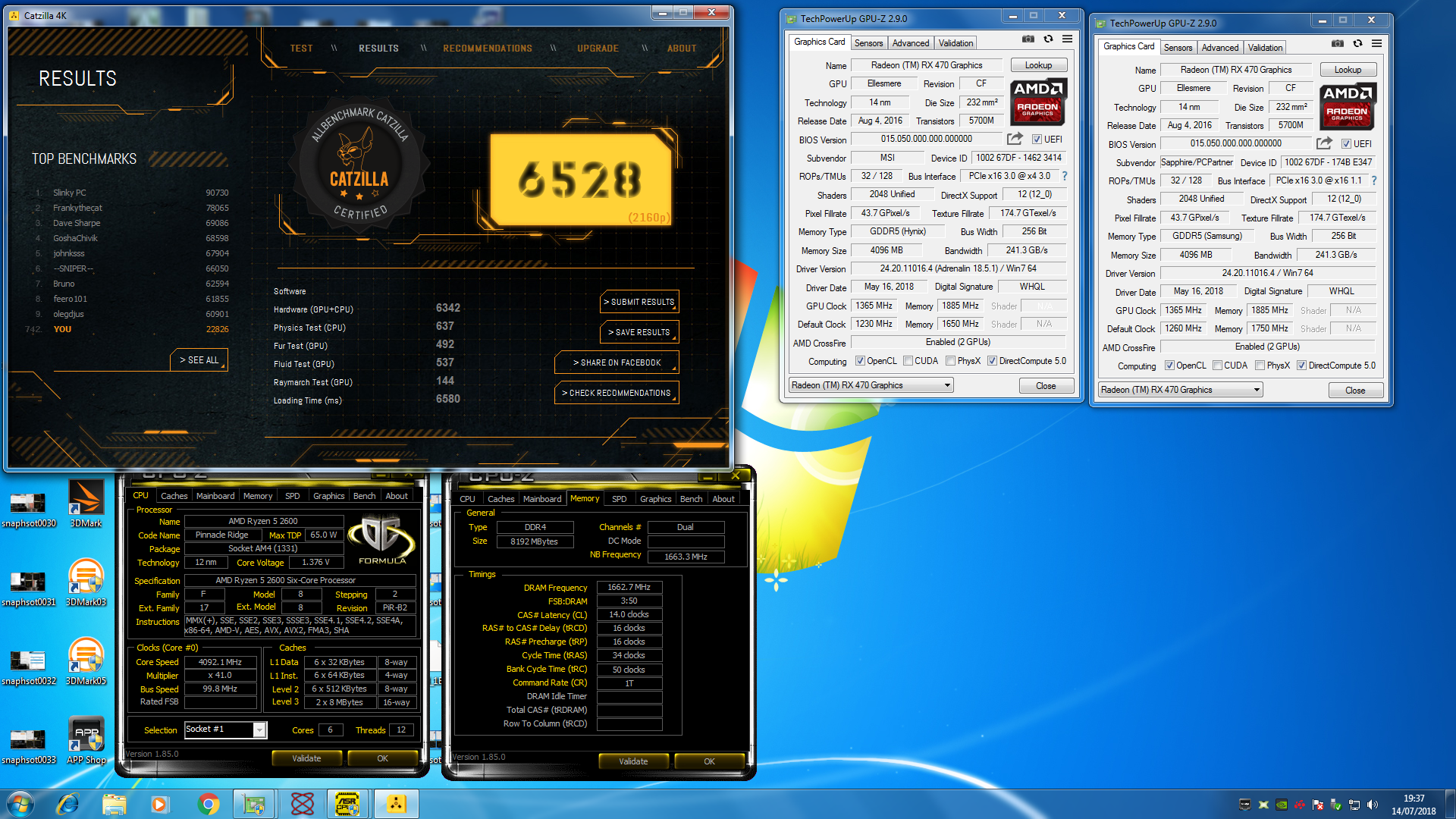Open hamburger menu in MSI GPU-Z window
Screen dimensions: 1456x819
click(x=1067, y=39)
